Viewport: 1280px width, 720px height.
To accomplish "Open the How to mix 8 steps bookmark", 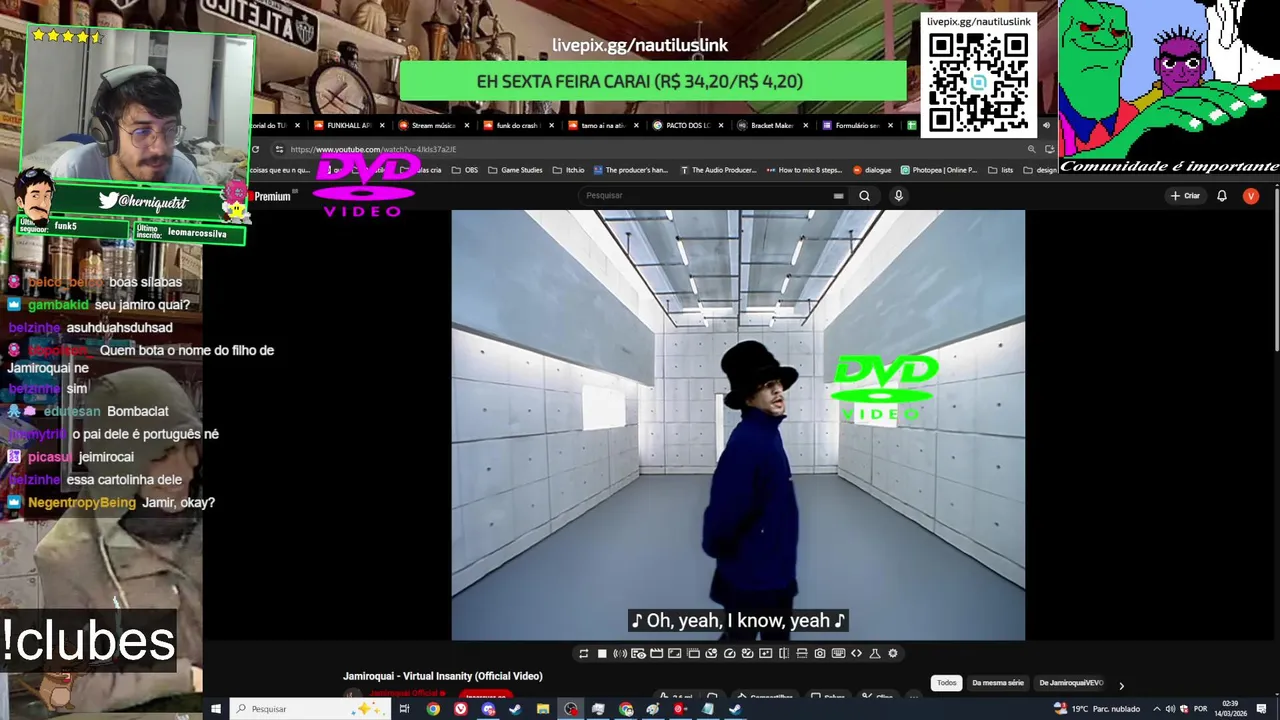I will [x=804, y=170].
